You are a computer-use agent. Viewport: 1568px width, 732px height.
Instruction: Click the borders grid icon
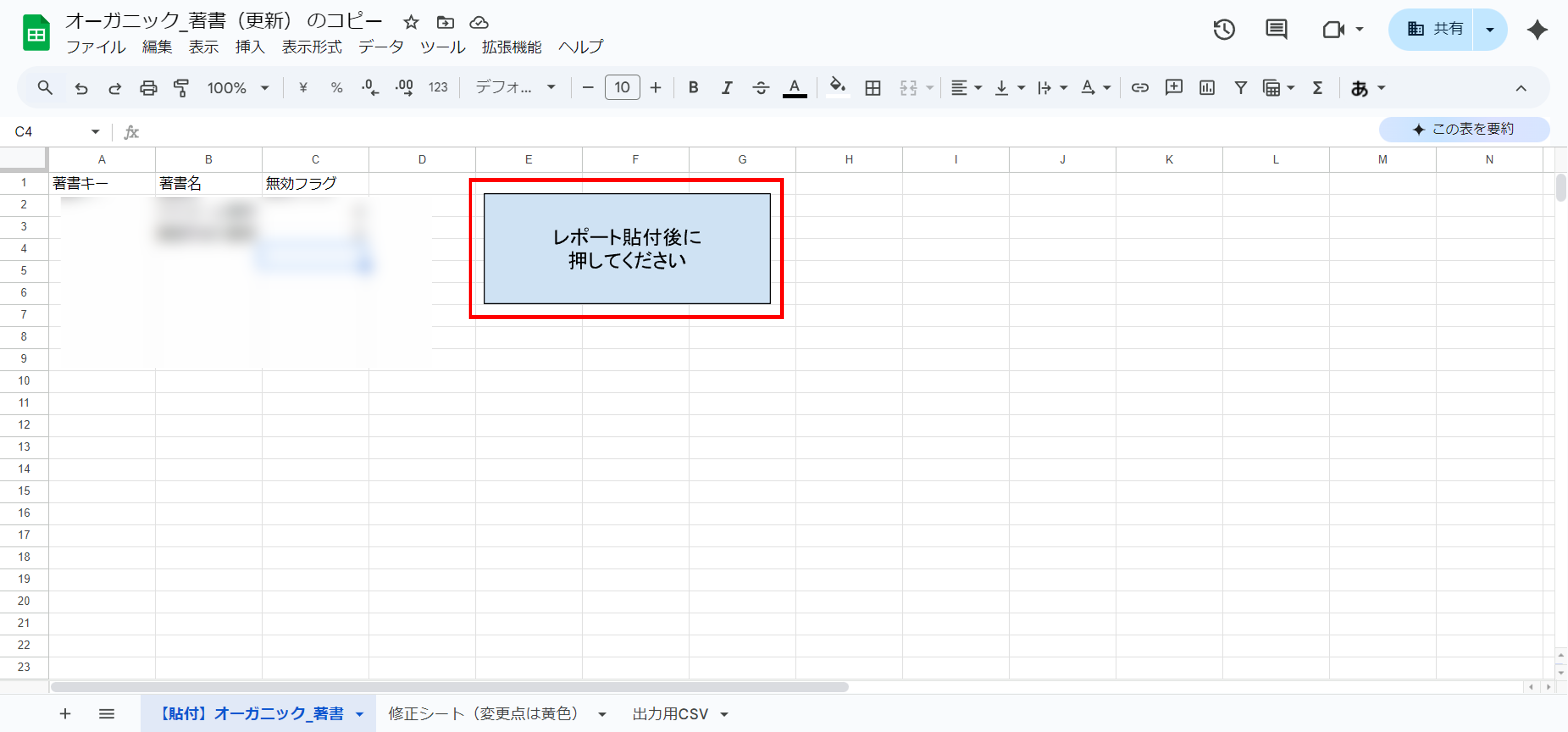872,88
